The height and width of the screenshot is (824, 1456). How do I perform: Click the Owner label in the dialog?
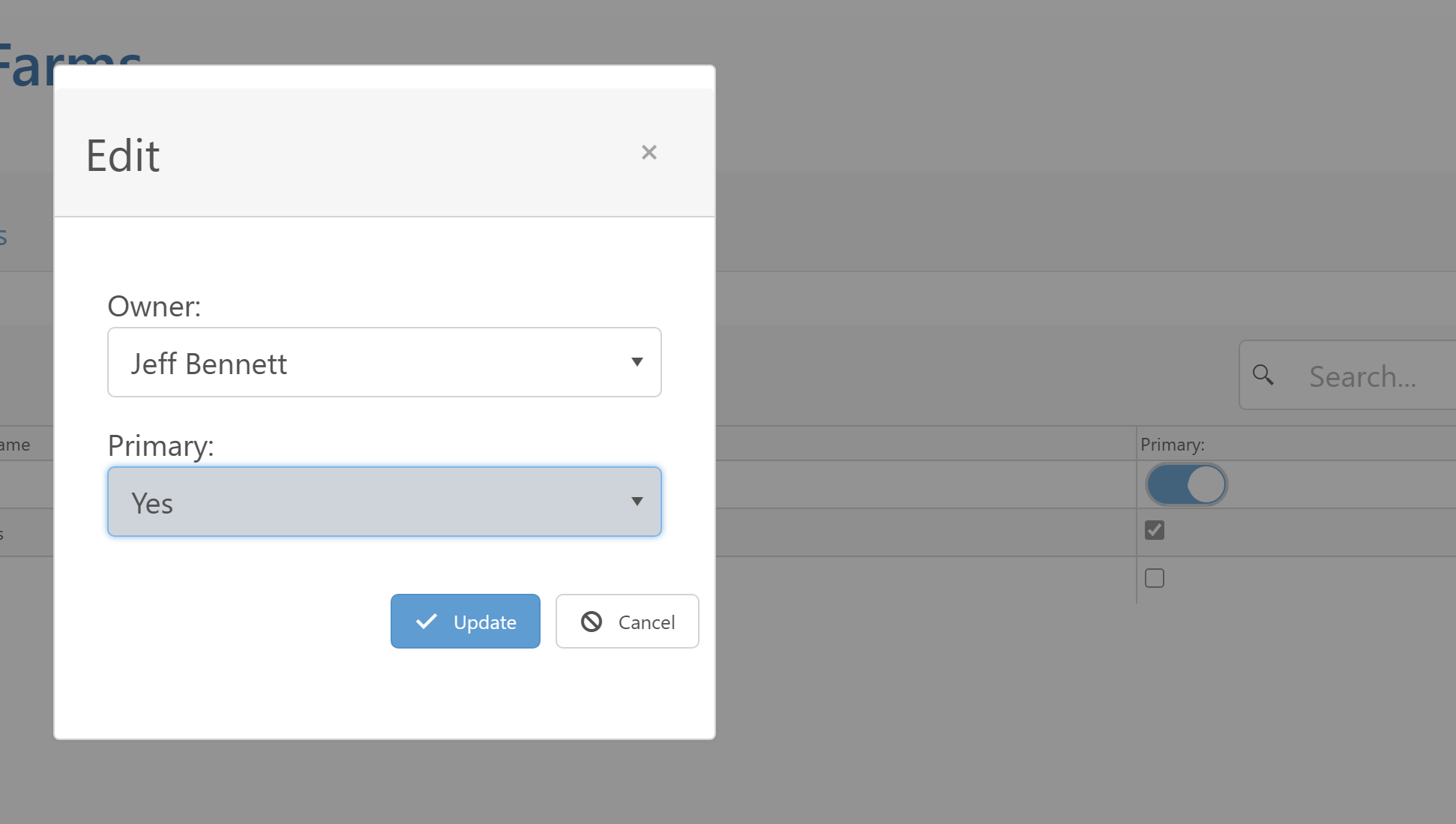(154, 307)
